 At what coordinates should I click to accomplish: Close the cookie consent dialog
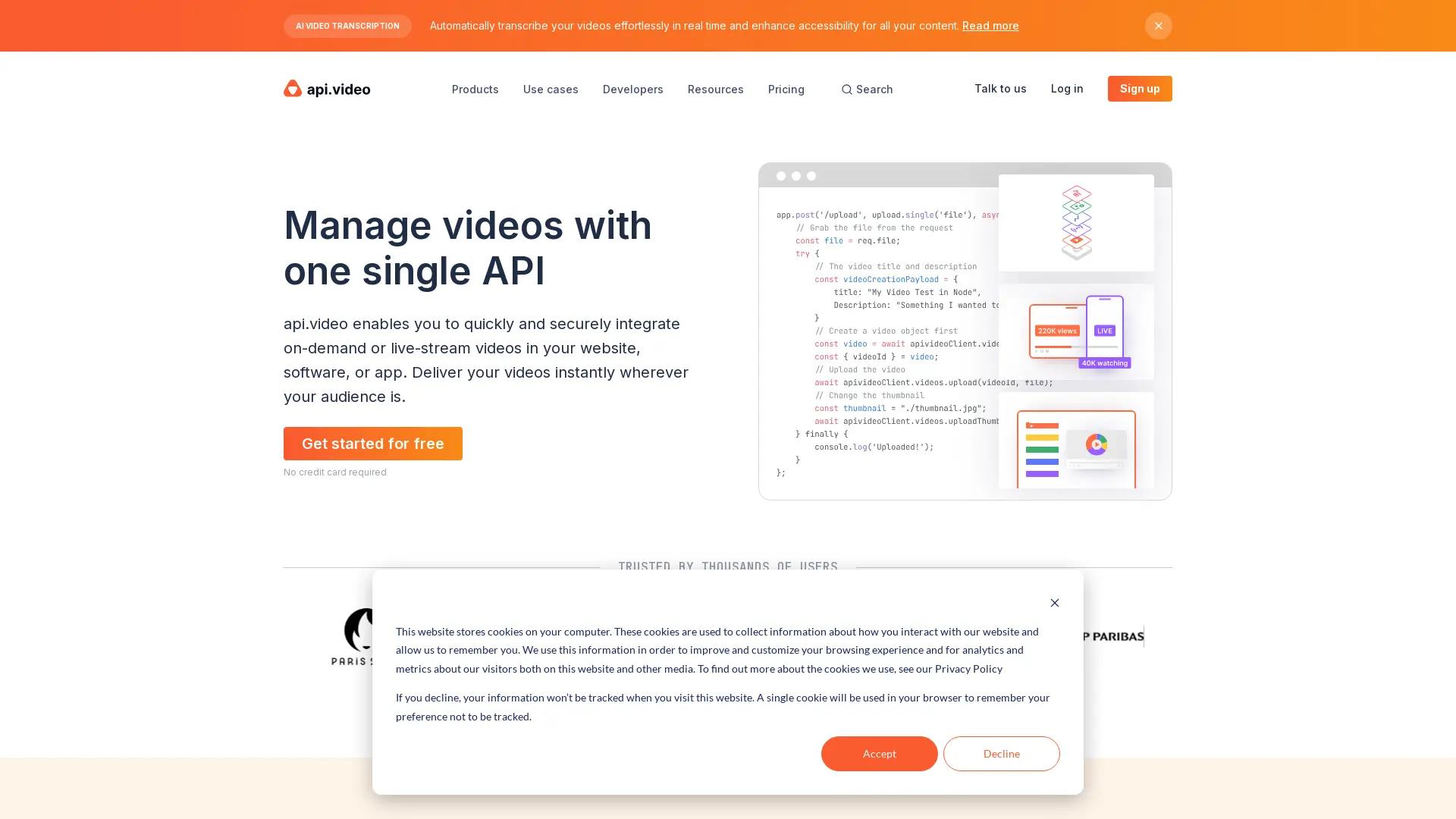(1054, 603)
